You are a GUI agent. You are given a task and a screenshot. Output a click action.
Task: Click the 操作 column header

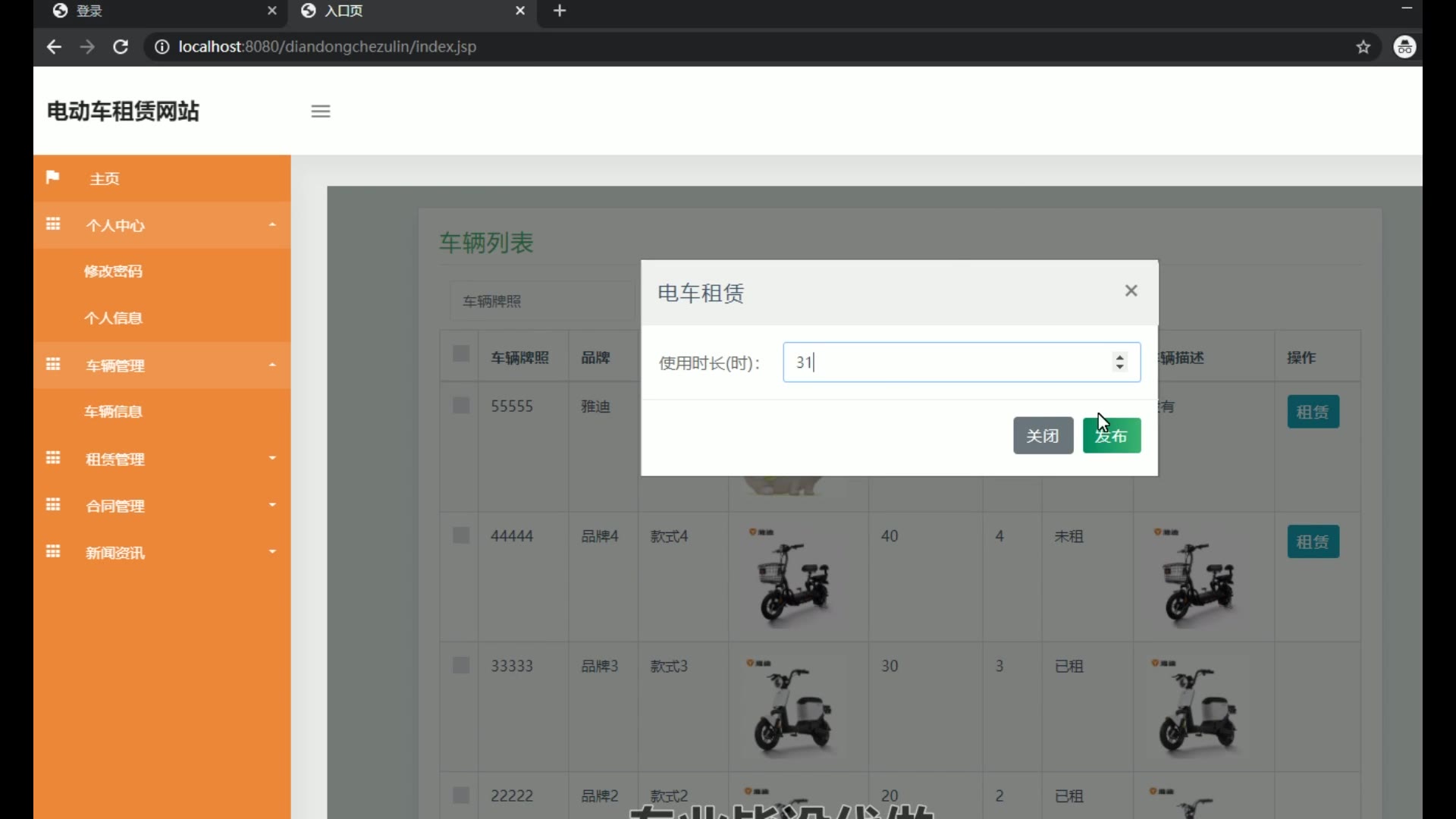[1301, 358]
